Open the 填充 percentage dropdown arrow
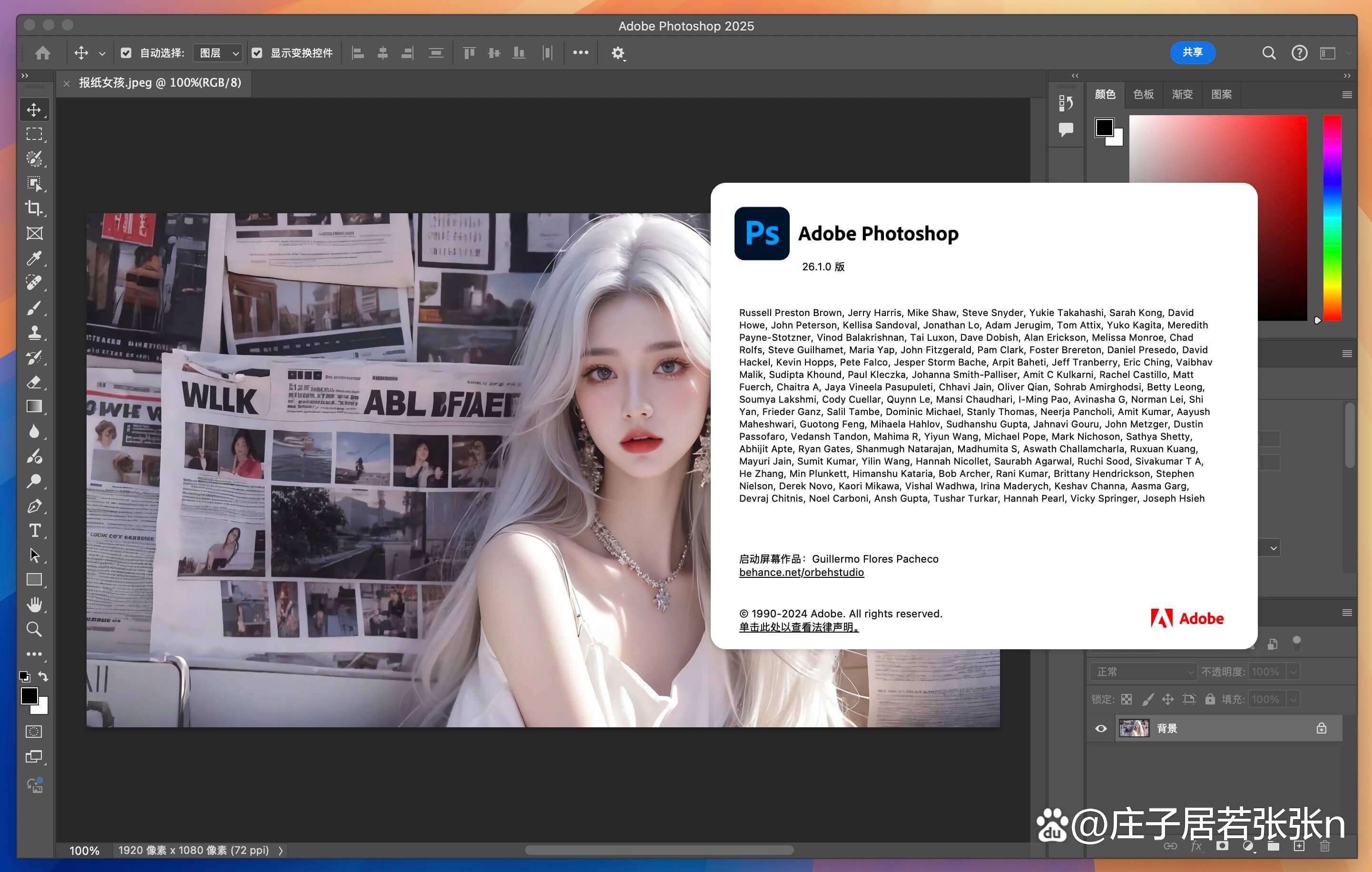1372x872 pixels. click(1294, 699)
